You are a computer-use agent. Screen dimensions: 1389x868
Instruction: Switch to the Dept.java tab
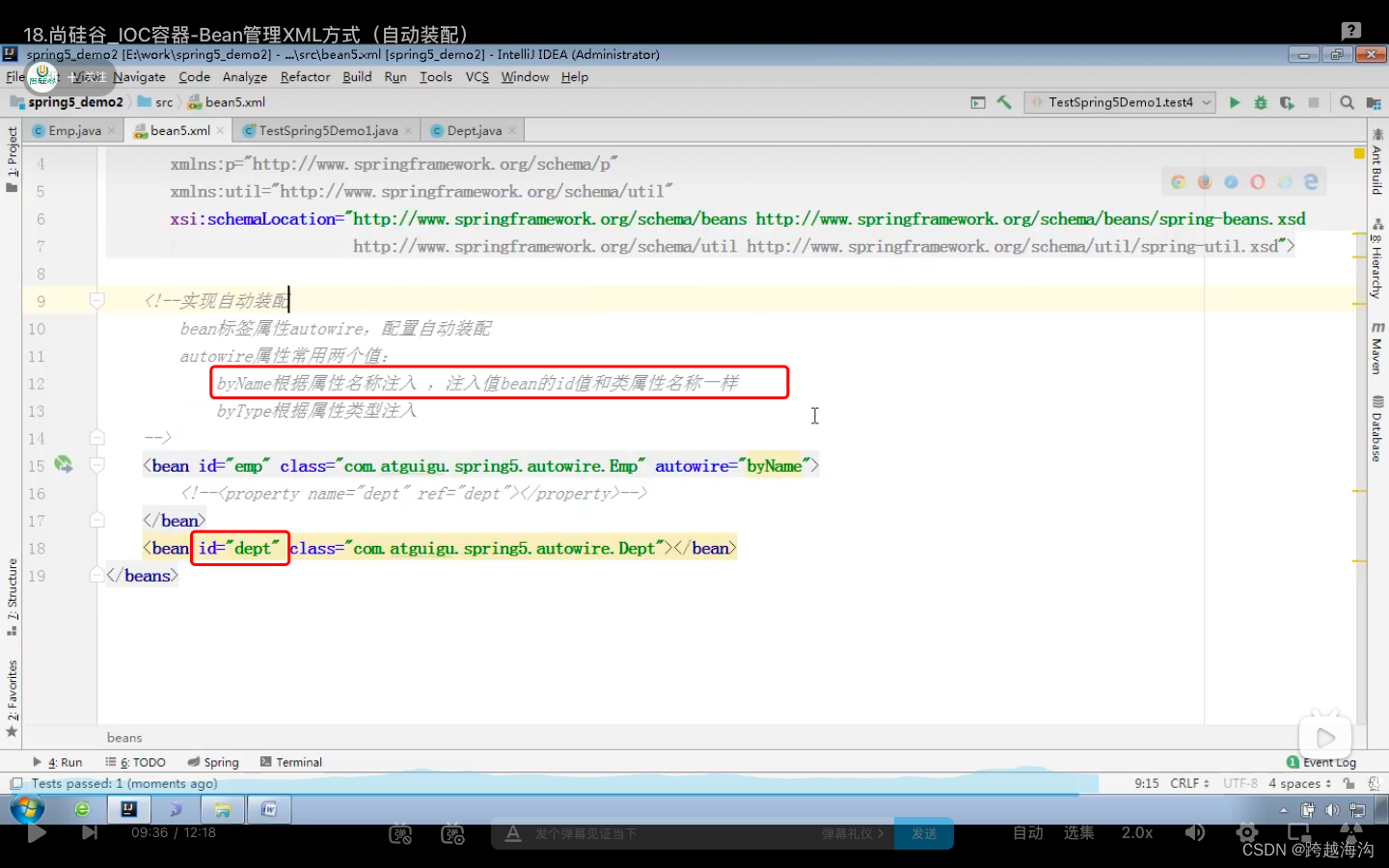[x=474, y=130]
